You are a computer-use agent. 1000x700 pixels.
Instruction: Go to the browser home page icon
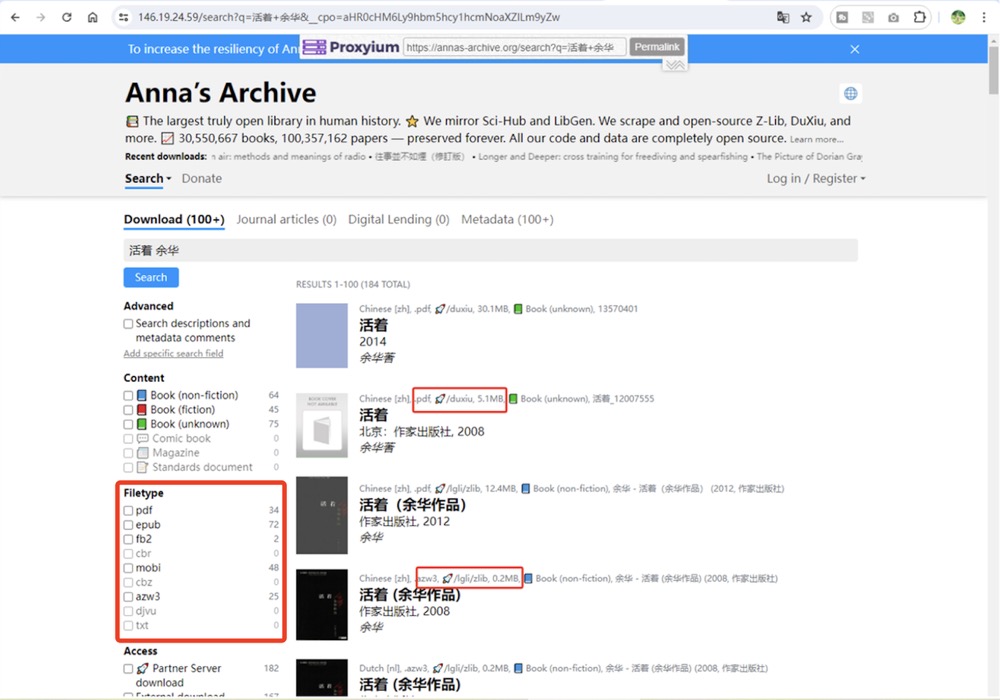(x=92, y=17)
